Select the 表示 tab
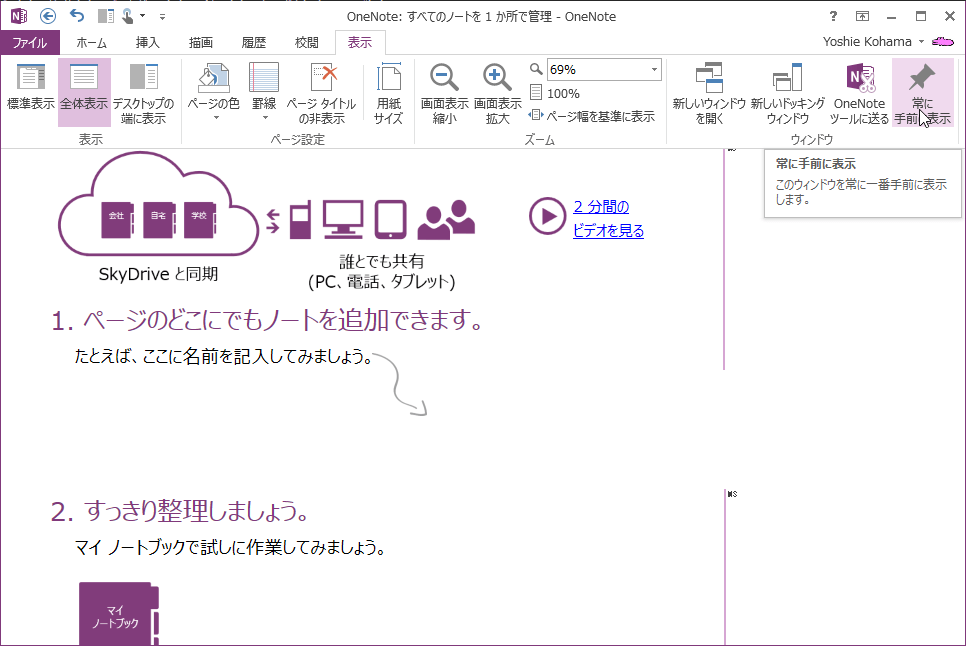 pos(360,42)
